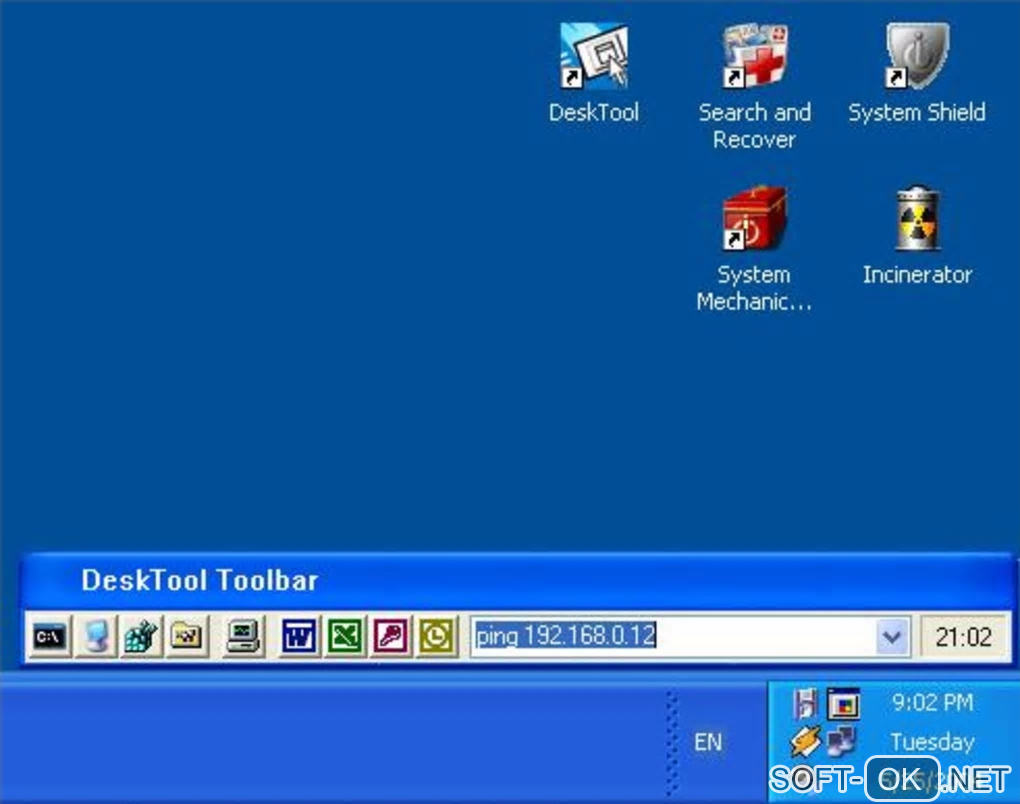The image size is (1020, 804).
Task: Expand the command history dropdown arrow
Action: coord(892,637)
